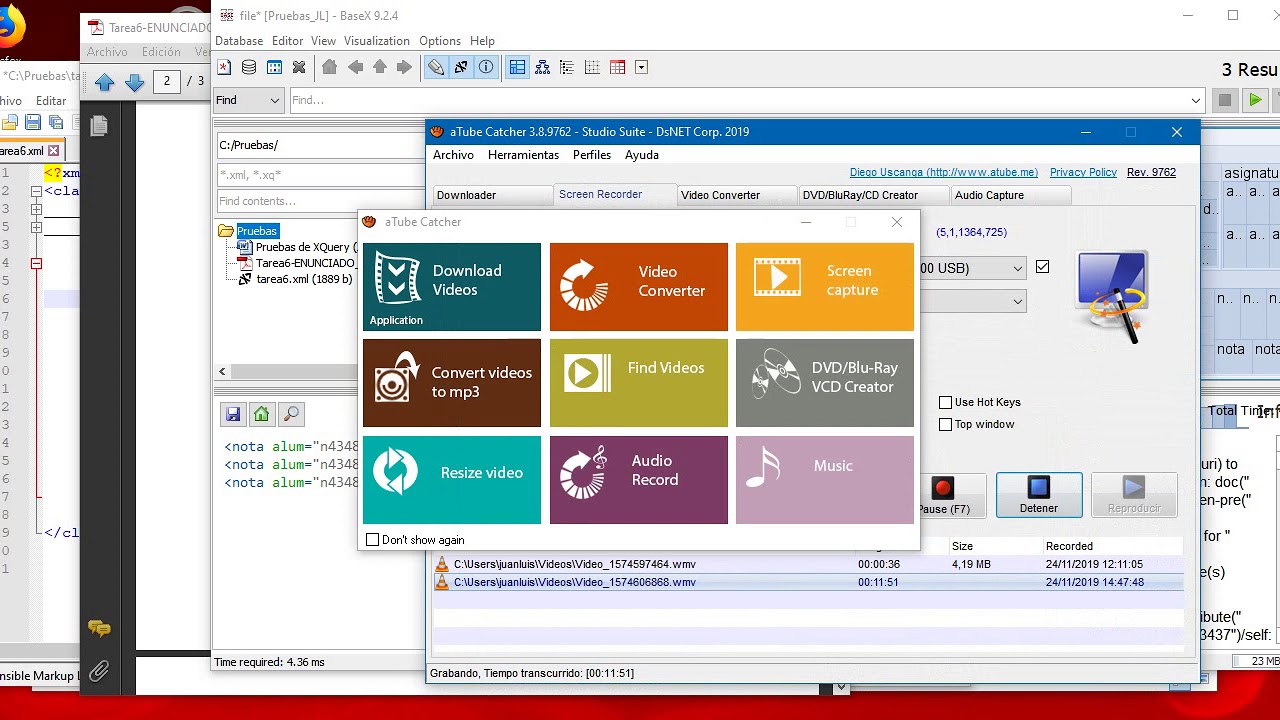
Task: Click BaseX Go back arrow icon
Action: pos(355,67)
